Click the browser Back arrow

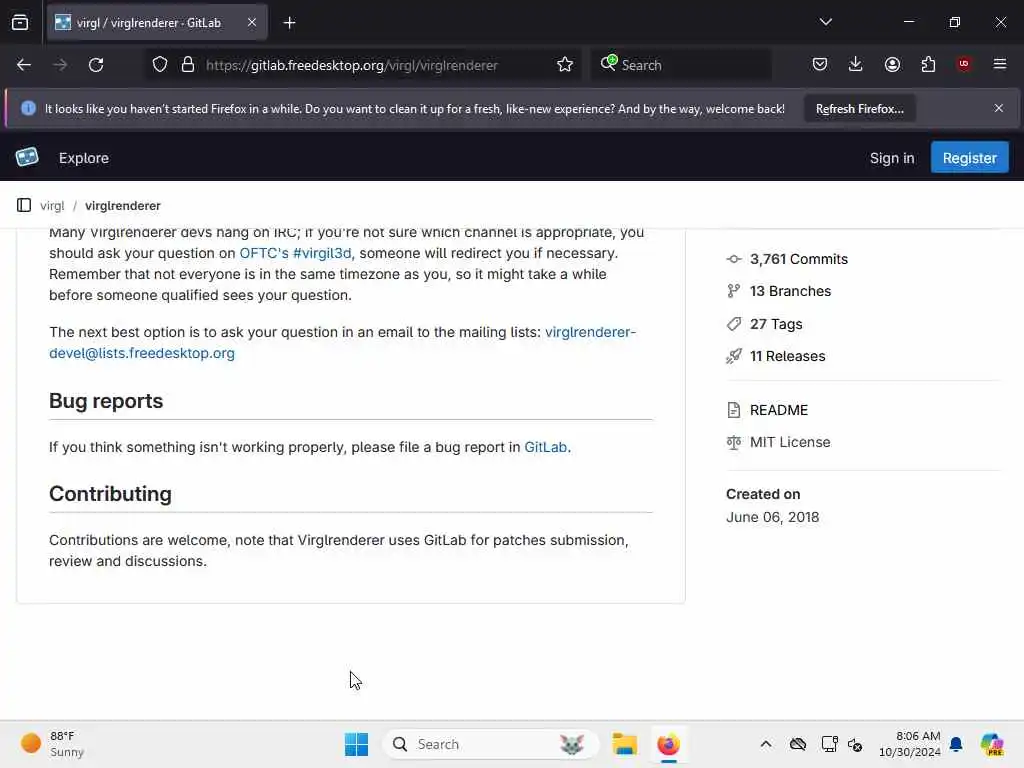(24, 65)
